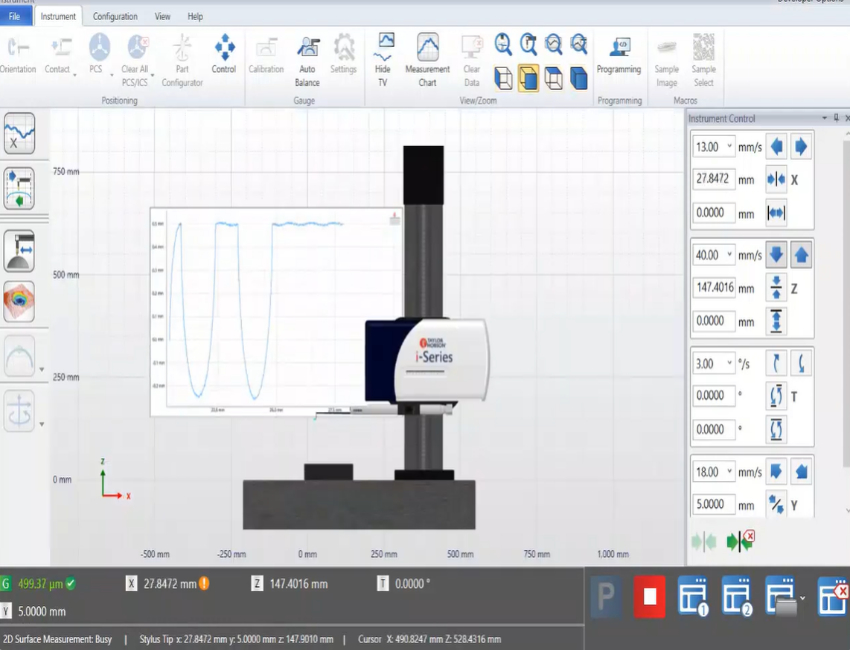This screenshot has height=651, width=850.
Task: Open the View tab
Action: [162, 16]
